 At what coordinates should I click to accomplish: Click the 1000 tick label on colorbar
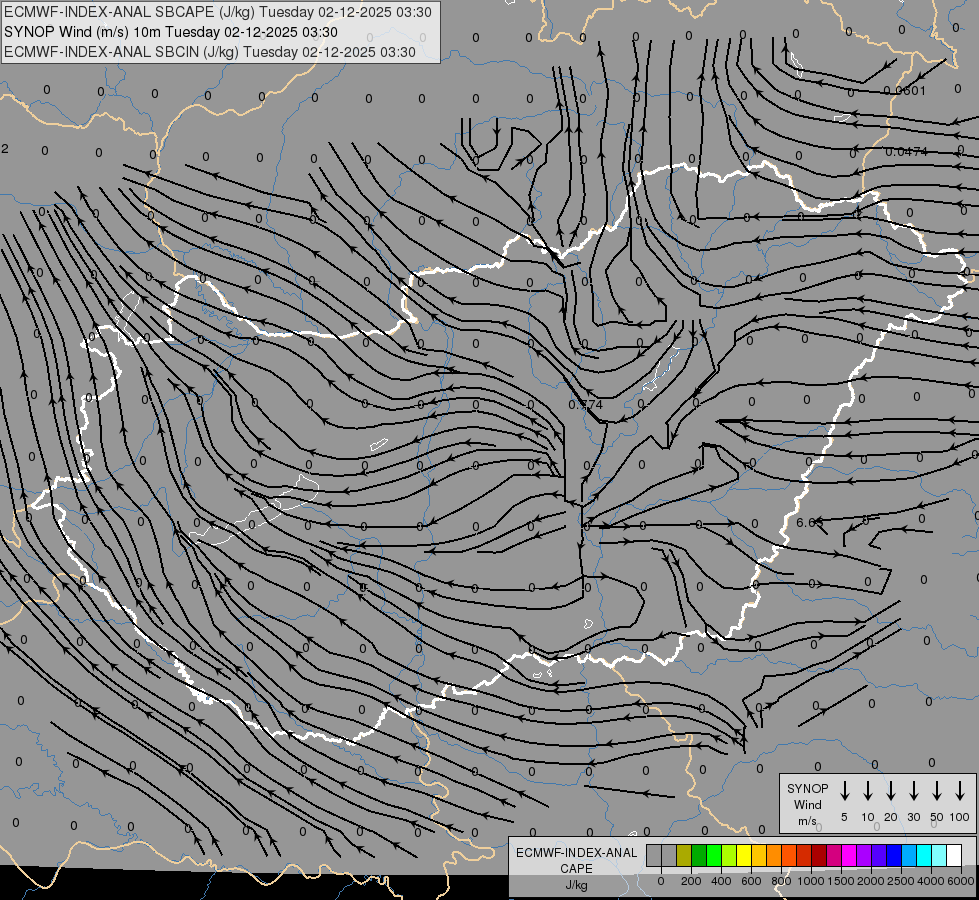[x=810, y=881]
